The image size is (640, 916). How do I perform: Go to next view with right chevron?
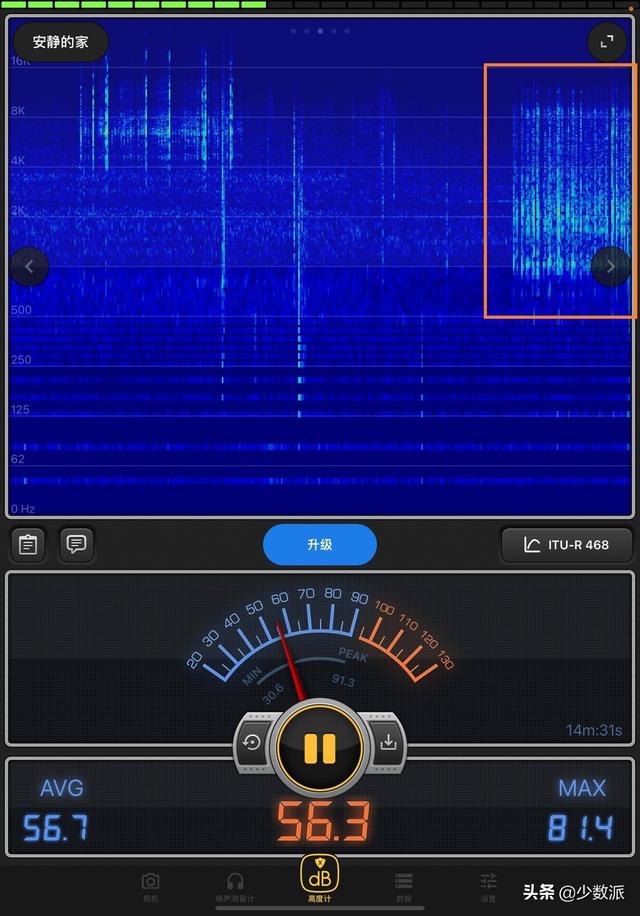[610, 266]
